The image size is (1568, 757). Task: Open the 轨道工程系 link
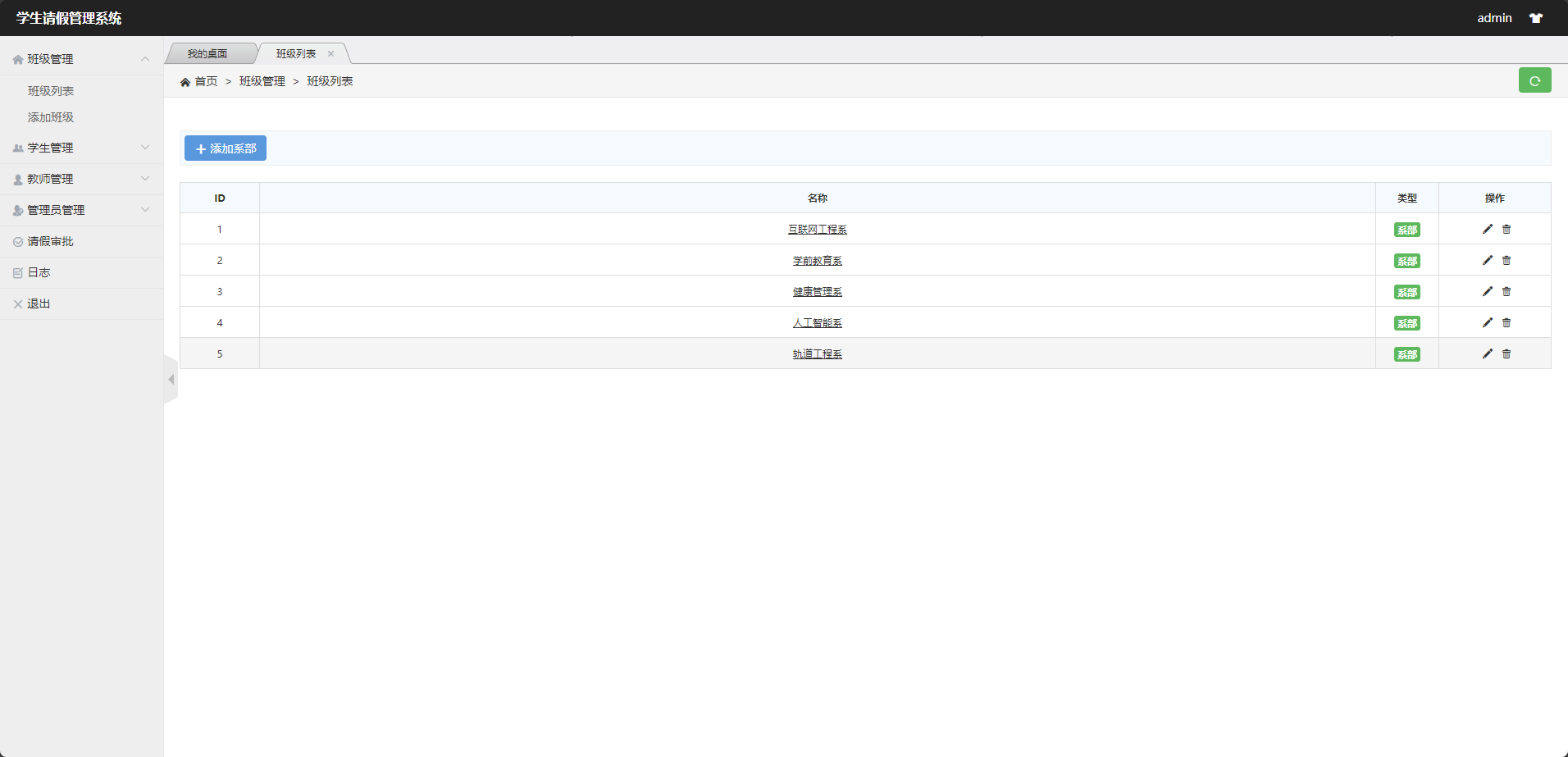(x=818, y=354)
